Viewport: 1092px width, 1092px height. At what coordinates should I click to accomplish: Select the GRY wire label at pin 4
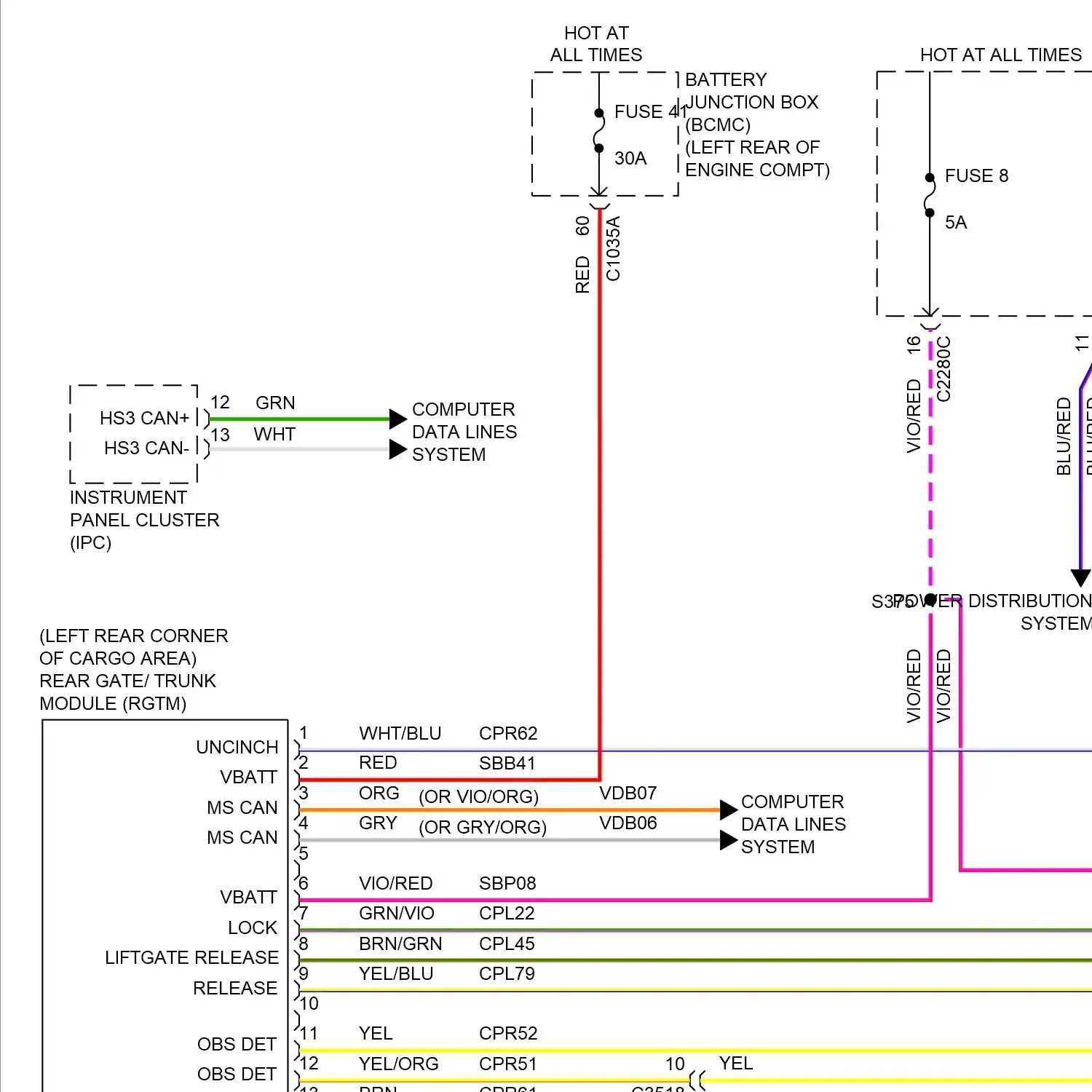pyautogui.click(x=378, y=823)
